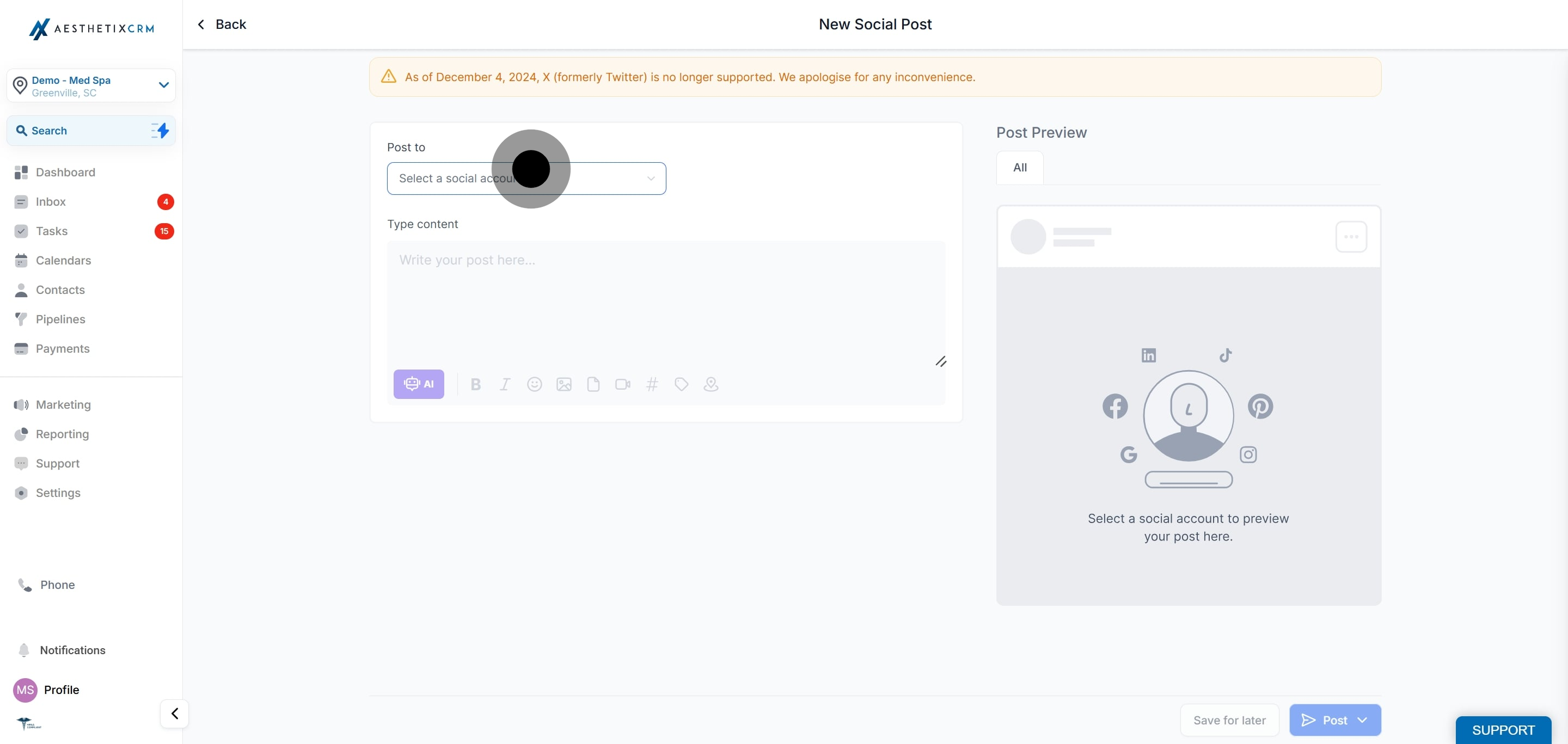Open the blue SUPPORT widget
The height and width of the screenshot is (744, 1568).
[1502, 729]
